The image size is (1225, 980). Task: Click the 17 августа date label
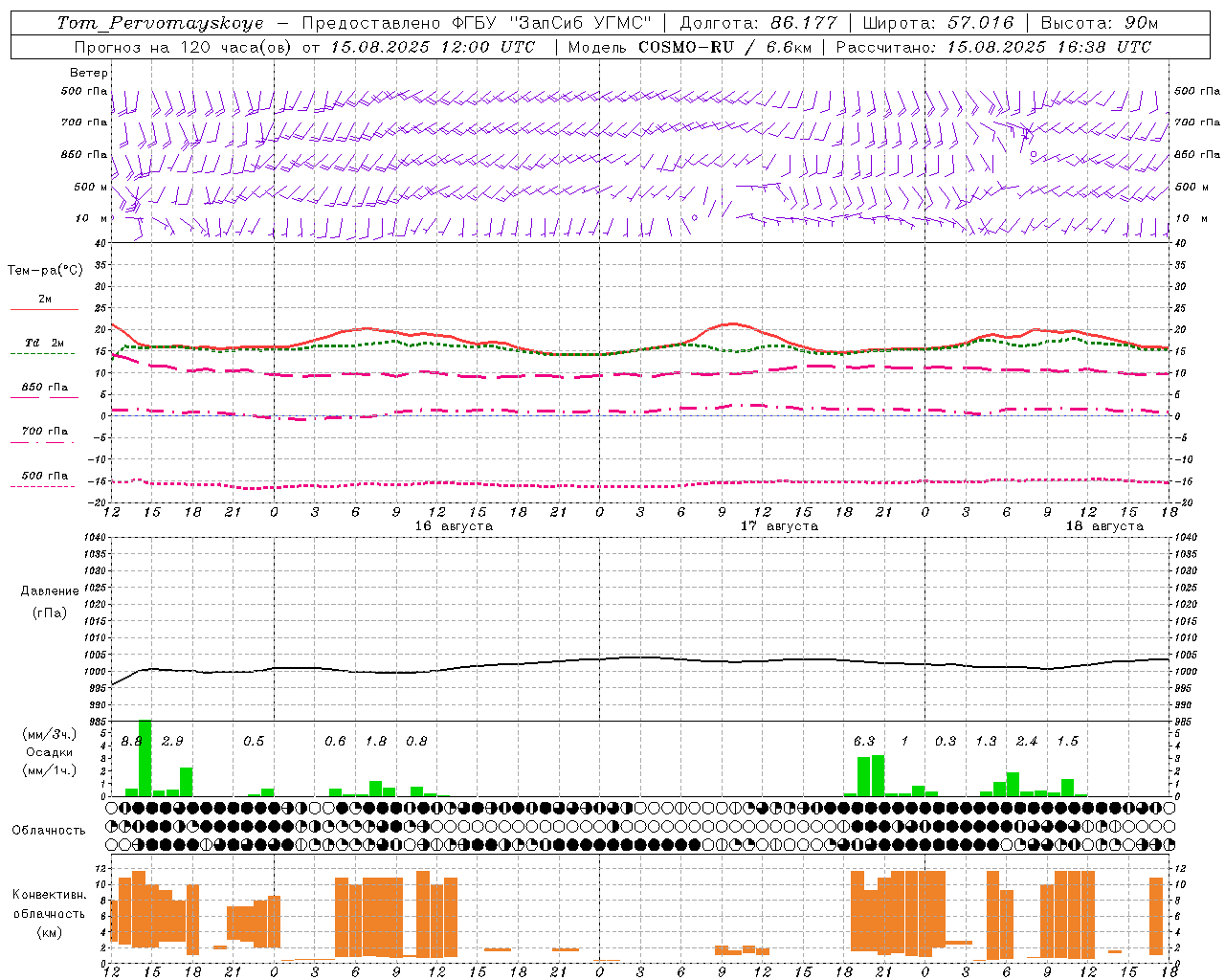[779, 526]
